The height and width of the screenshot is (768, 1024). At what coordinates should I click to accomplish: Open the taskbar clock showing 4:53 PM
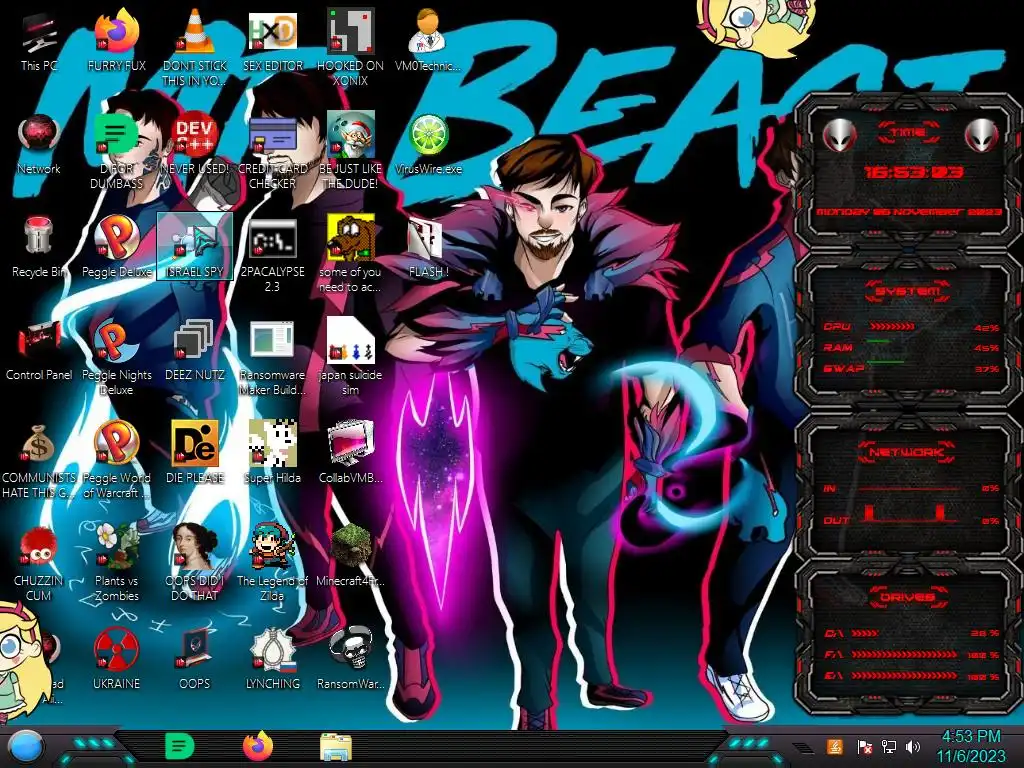tap(971, 746)
